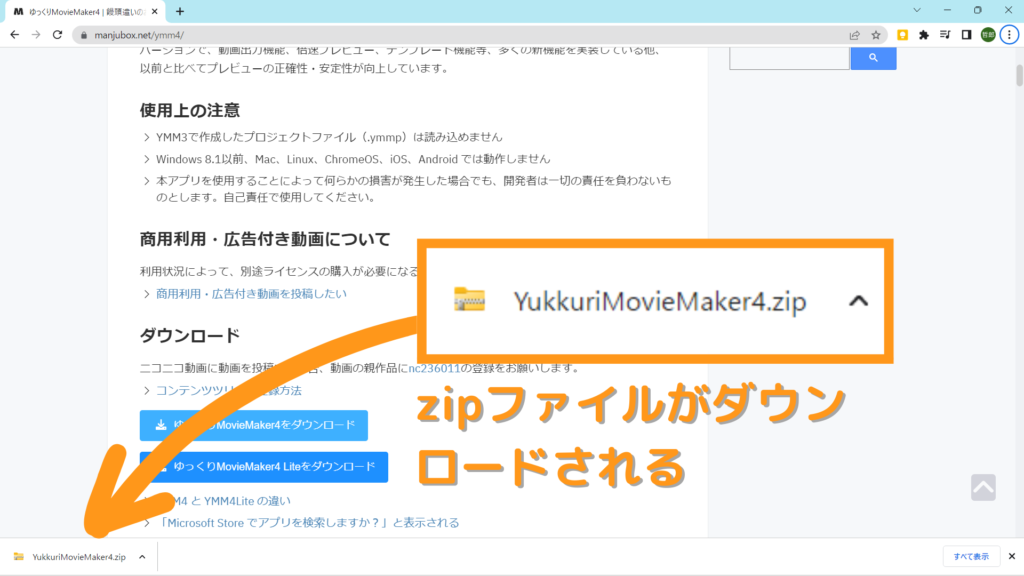
Task: Click the blue magnifier search button
Action: [872, 58]
